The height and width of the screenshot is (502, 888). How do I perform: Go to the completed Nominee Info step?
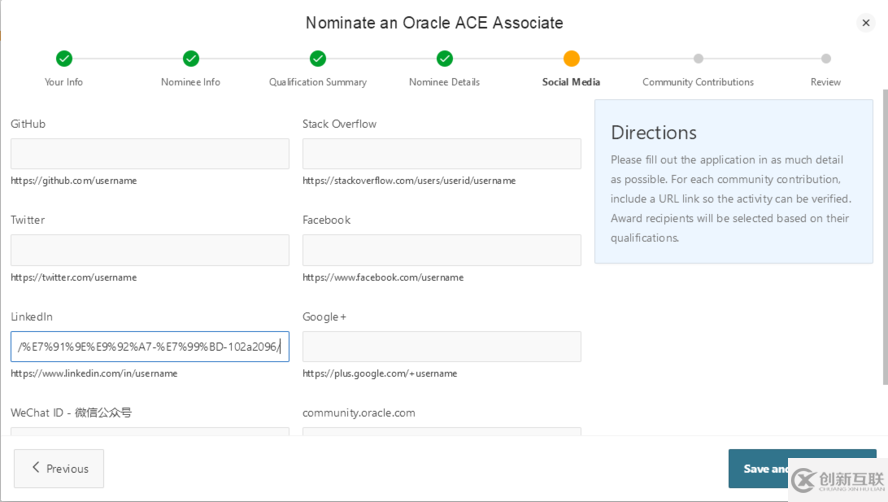[191, 58]
